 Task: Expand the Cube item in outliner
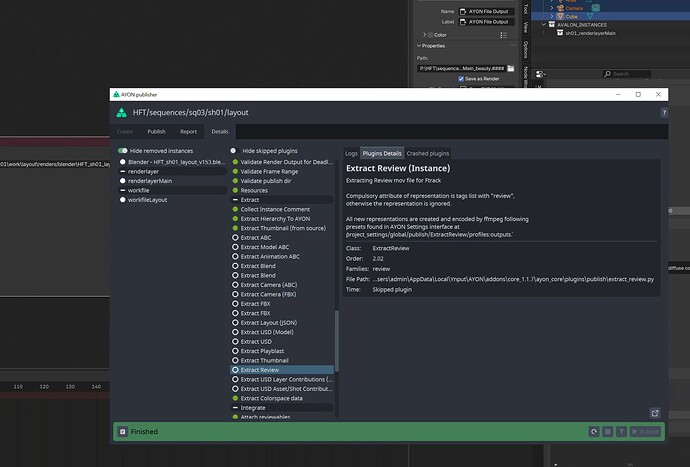[x=552, y=16]
